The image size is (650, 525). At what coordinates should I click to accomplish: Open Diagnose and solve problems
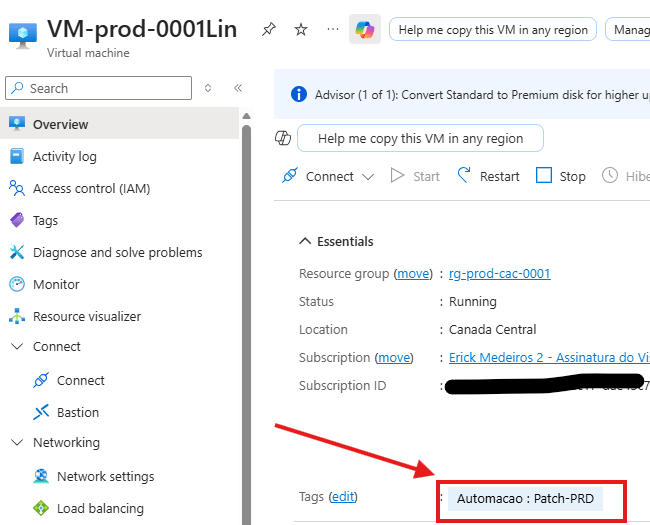117,253
